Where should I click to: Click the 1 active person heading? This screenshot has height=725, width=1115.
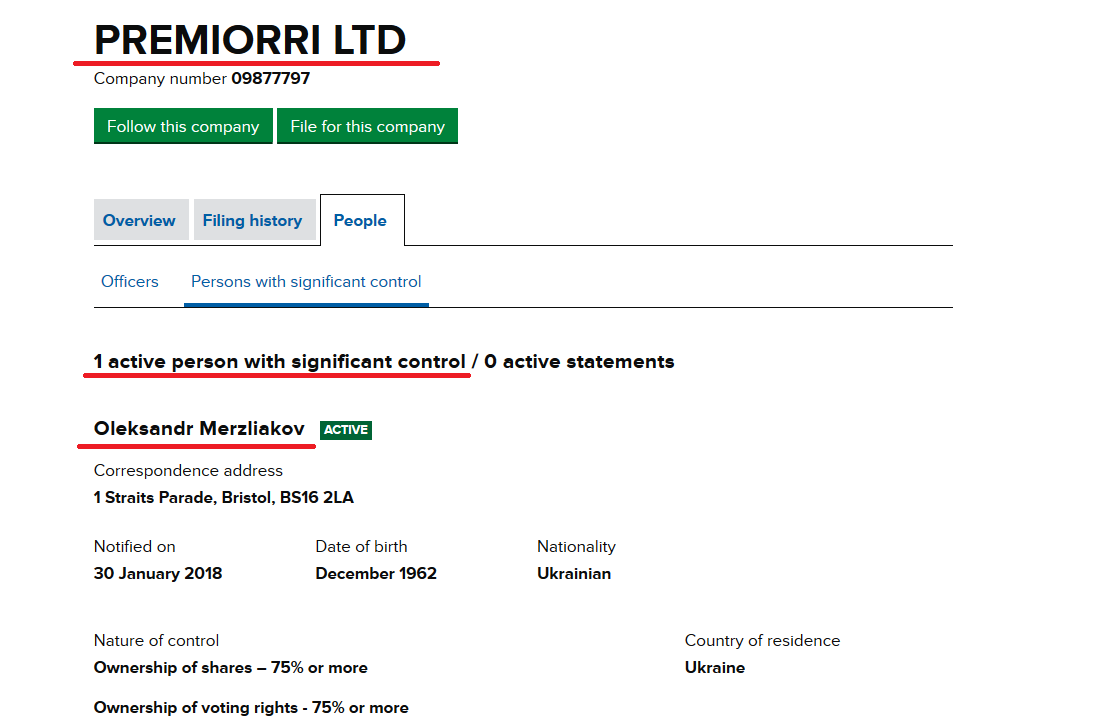[x=279, y=362]
